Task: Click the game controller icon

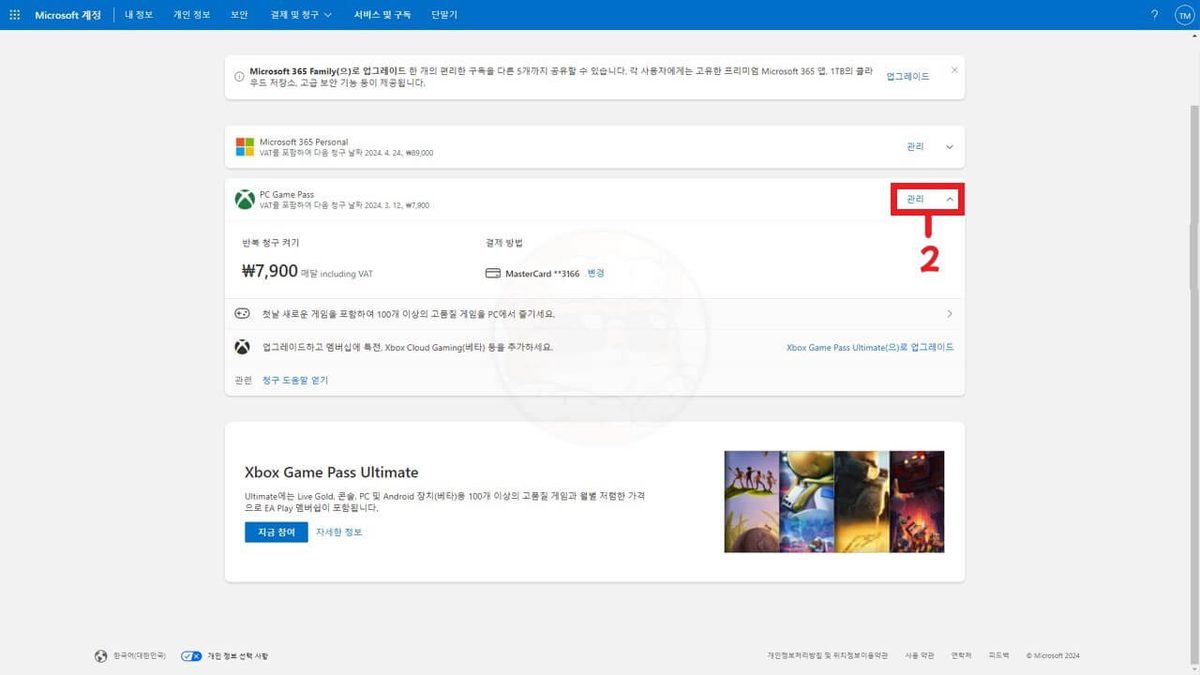Action: click(243, 313)
